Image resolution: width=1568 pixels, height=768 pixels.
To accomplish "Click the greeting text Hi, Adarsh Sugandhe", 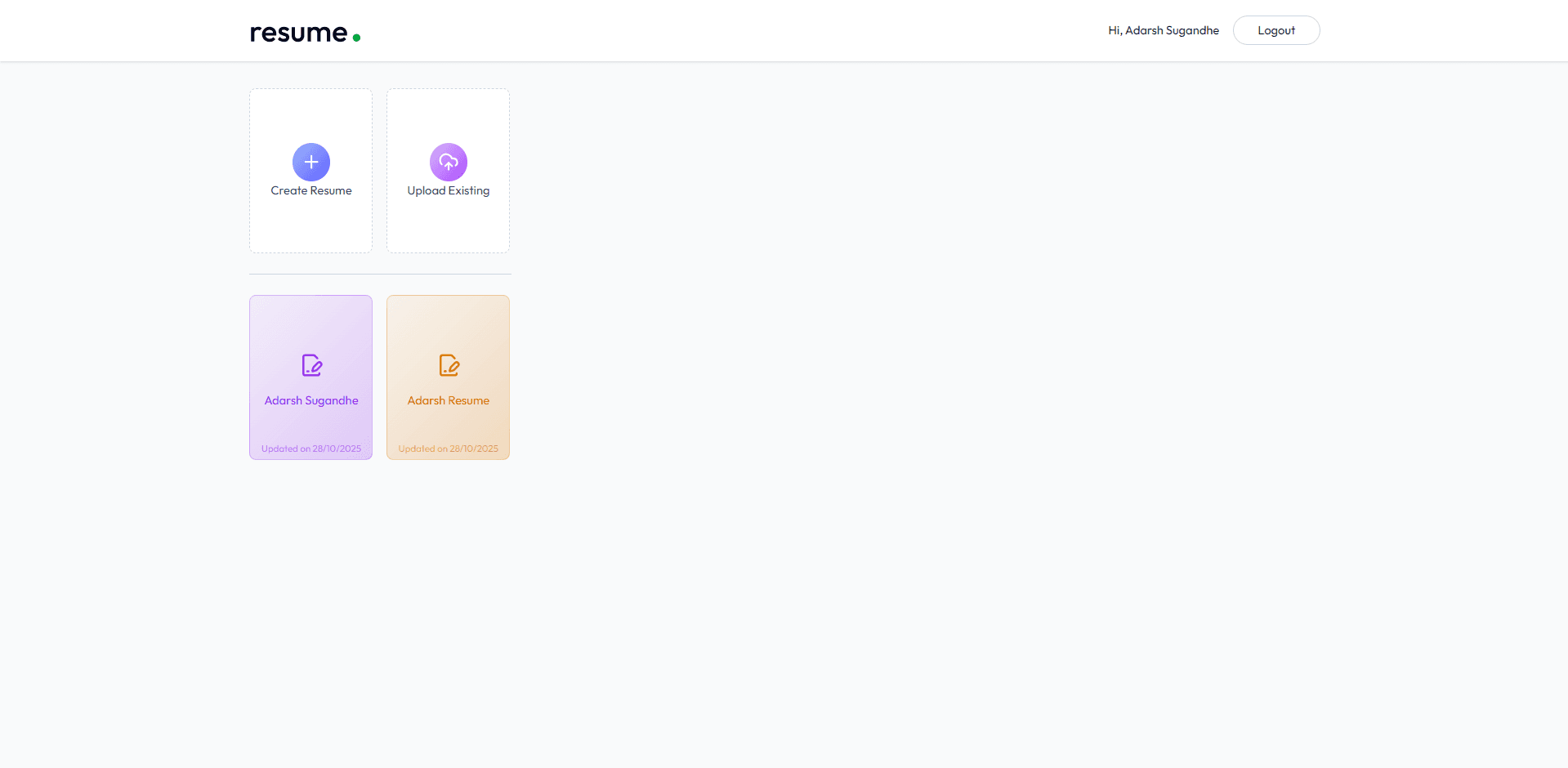I will [1163, 30].
